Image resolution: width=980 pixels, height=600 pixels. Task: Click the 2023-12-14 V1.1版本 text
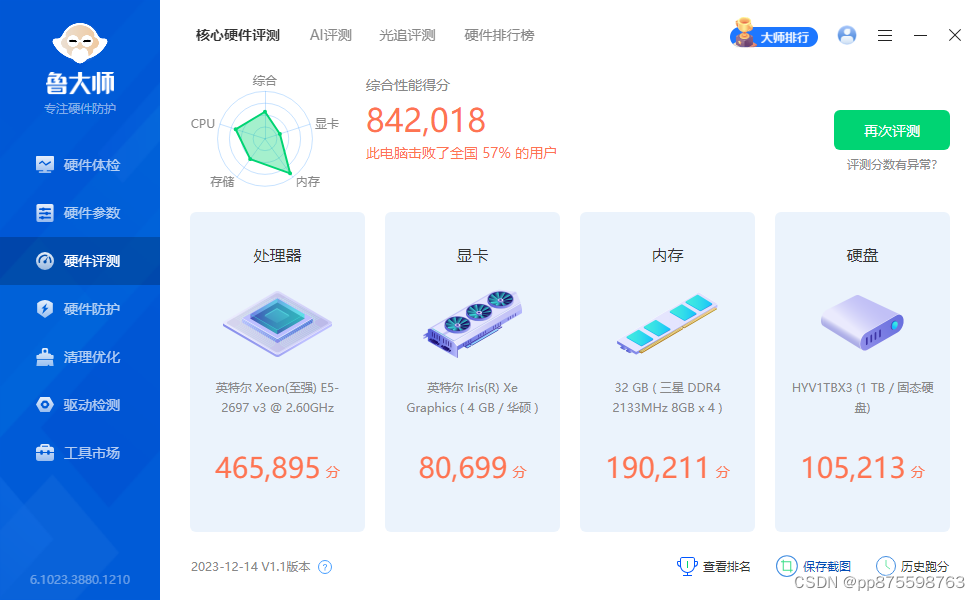tap(251, 567)
